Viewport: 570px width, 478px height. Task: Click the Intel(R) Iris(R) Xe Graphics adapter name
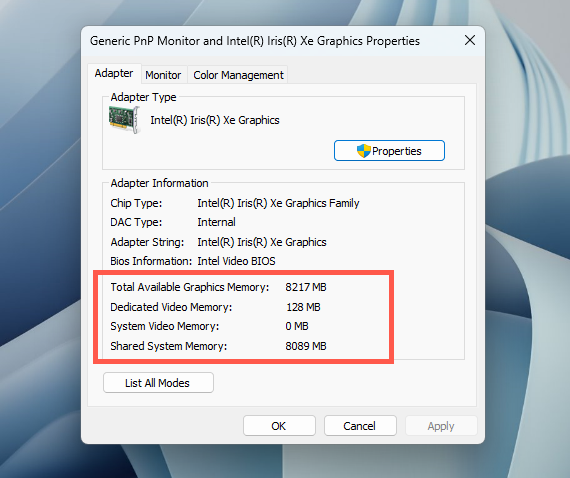[x=215, y=120]
